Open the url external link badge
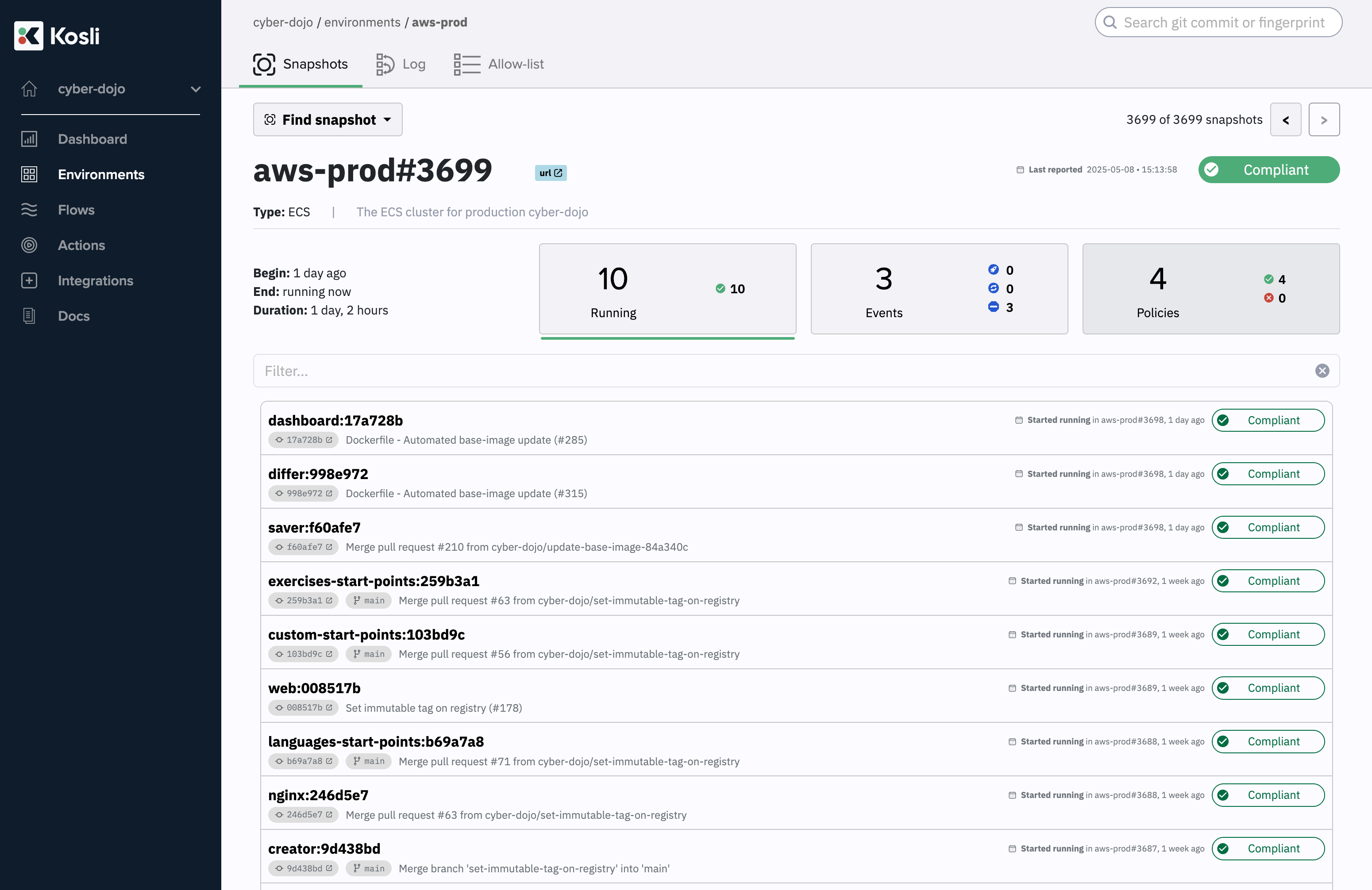 pos(551,173)
